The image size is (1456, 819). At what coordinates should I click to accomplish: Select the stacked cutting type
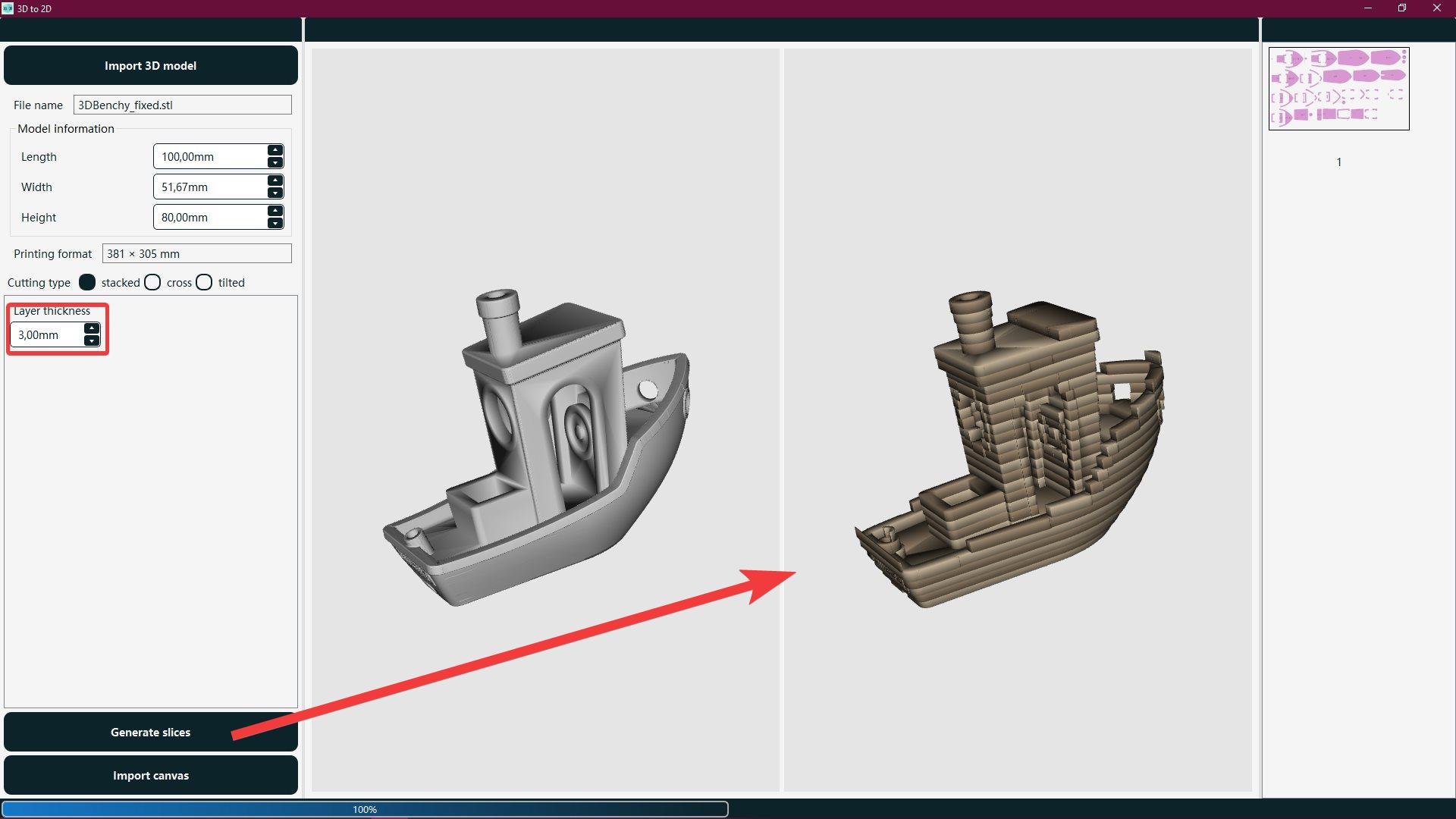click(x=87, y=282)
